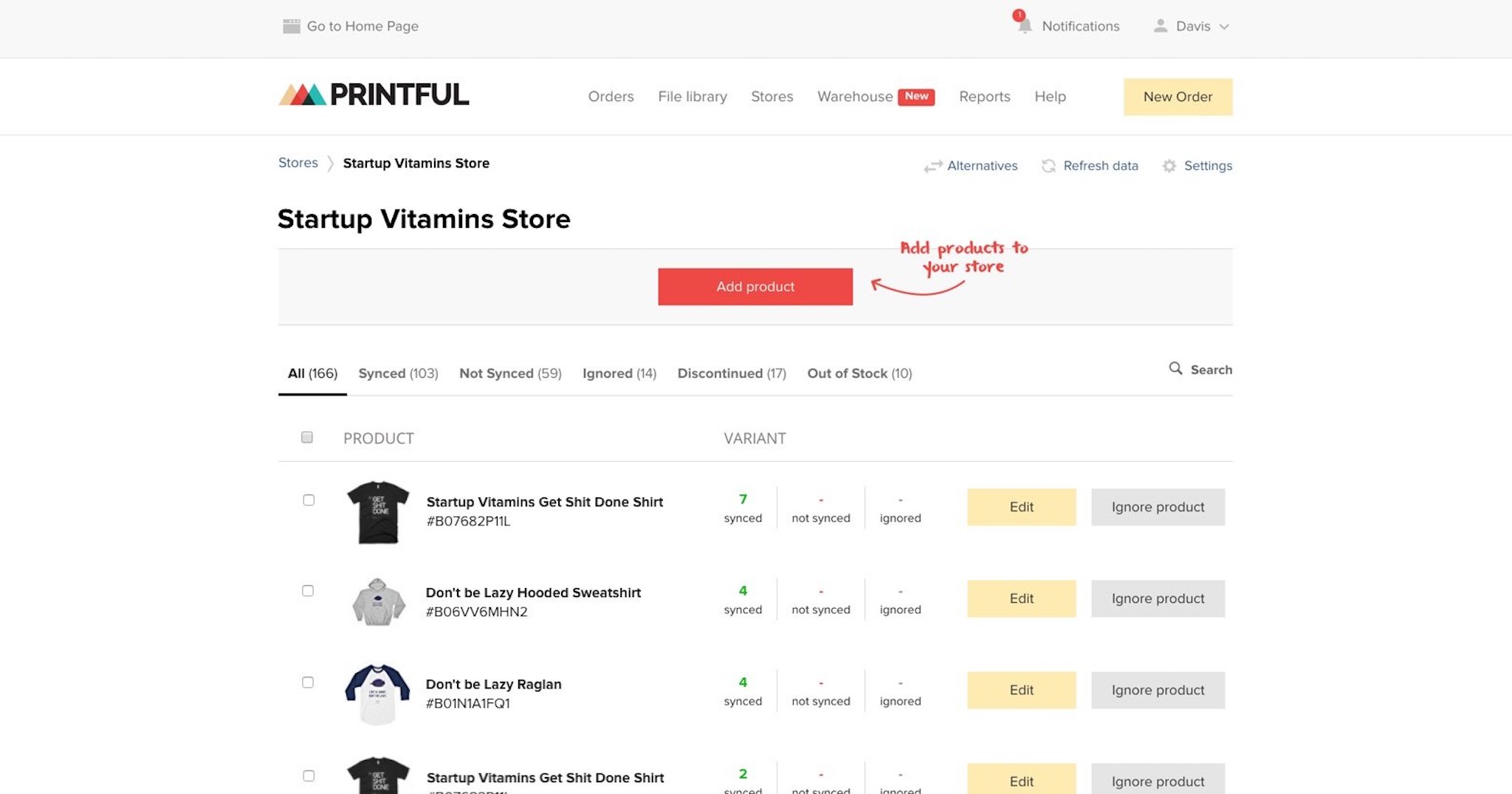1512x794 pixels.
Task: Ignore the #B07682P11L Get Shit Done Shirt product
Action: [x=1158, y=507]
